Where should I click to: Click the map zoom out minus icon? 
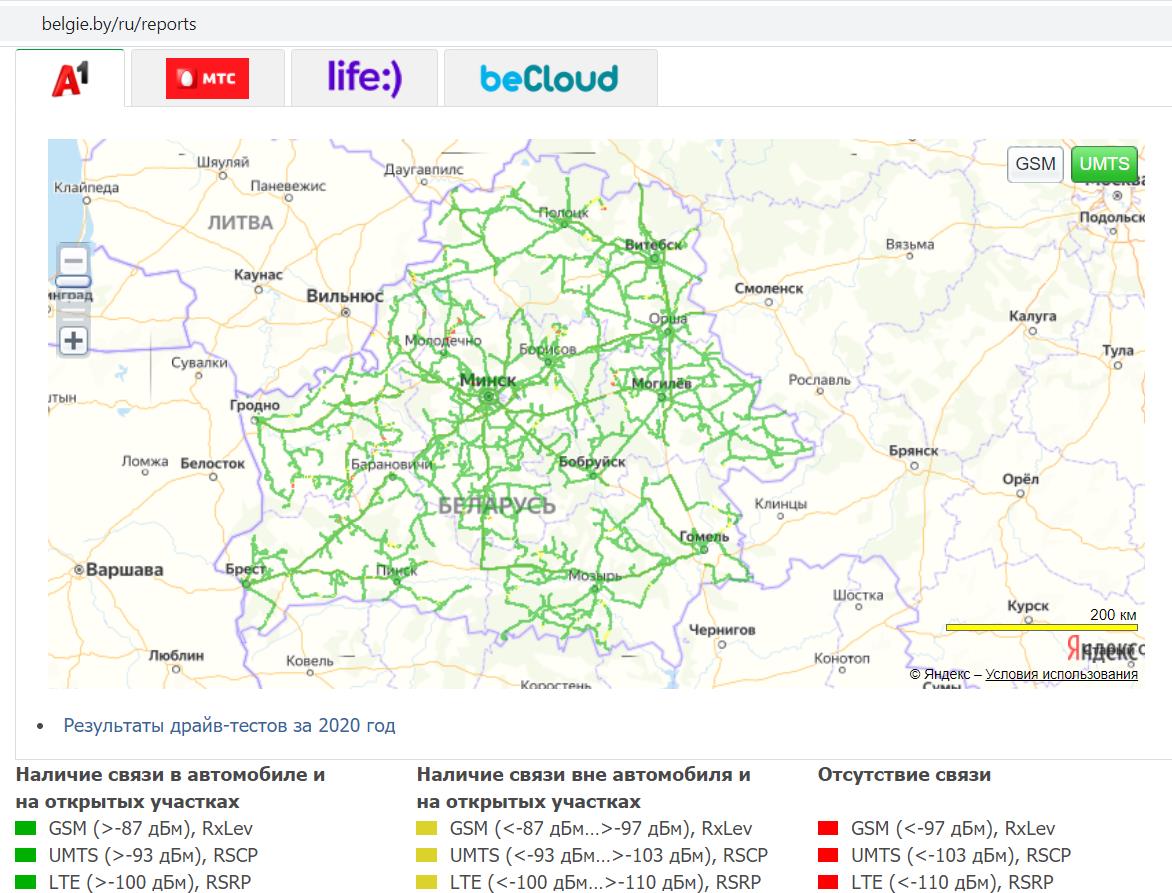pyautogui.click(x=73, y=261)
